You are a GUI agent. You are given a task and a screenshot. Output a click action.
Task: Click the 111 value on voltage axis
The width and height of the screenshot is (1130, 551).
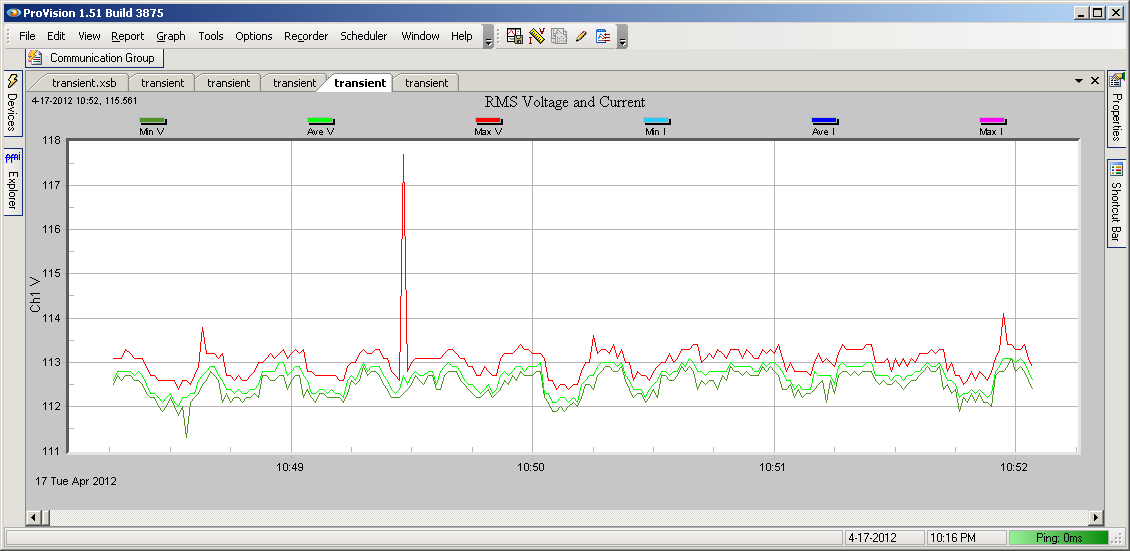tap(53, 452)
